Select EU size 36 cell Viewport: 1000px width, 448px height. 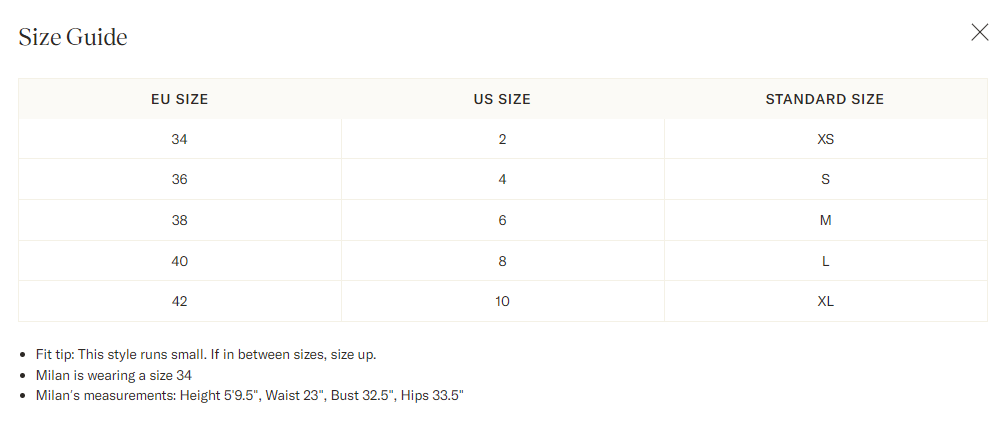click(180, 179)
